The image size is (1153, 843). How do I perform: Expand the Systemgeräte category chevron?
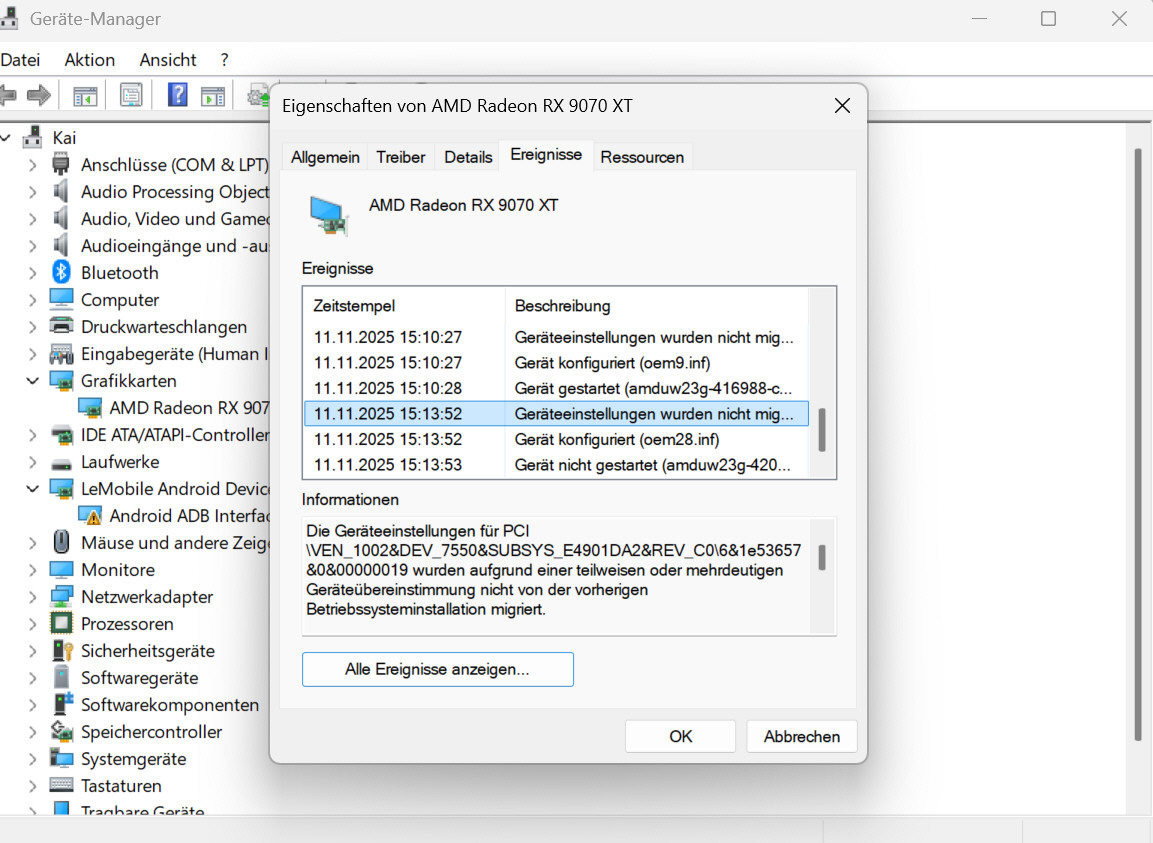coord(32,759)
